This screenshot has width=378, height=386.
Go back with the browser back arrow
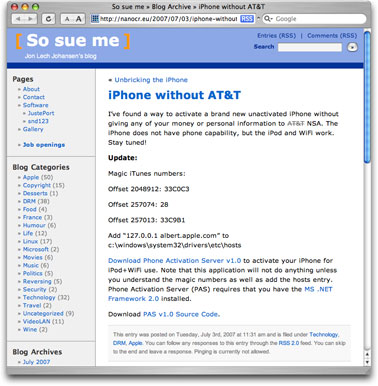[18, 19]
